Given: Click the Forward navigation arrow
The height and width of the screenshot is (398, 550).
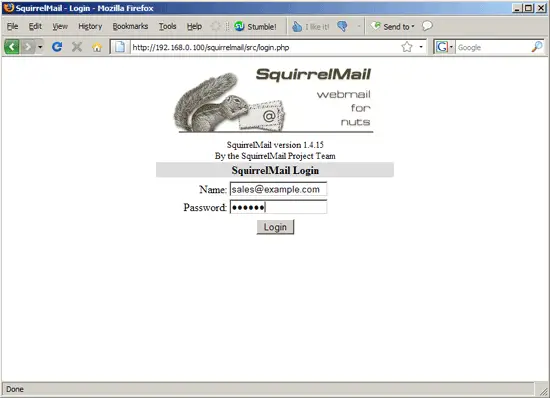Looking at the screenshot, I should click(x=27, y=47).
